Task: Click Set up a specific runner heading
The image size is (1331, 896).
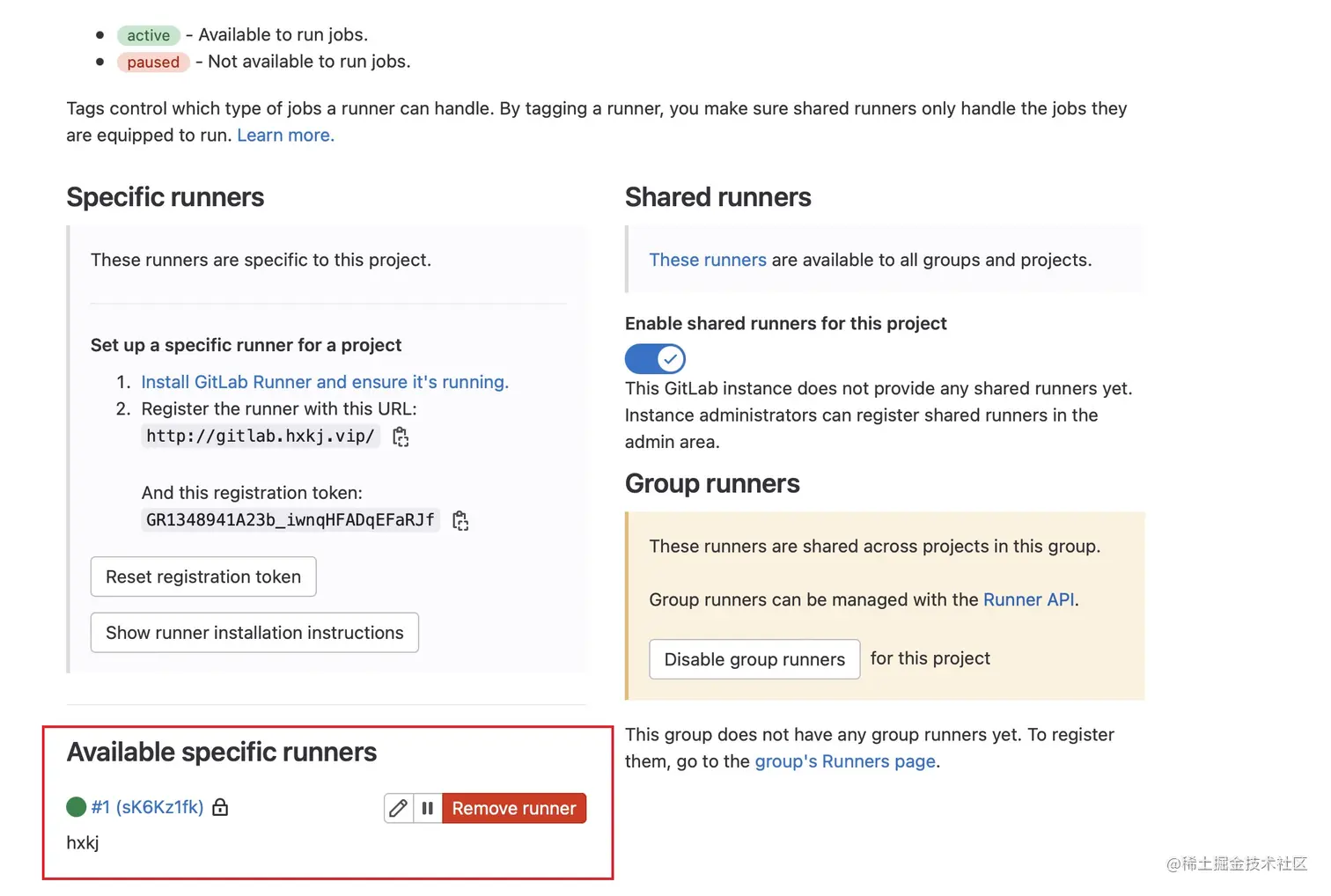Action: [246, 345]
